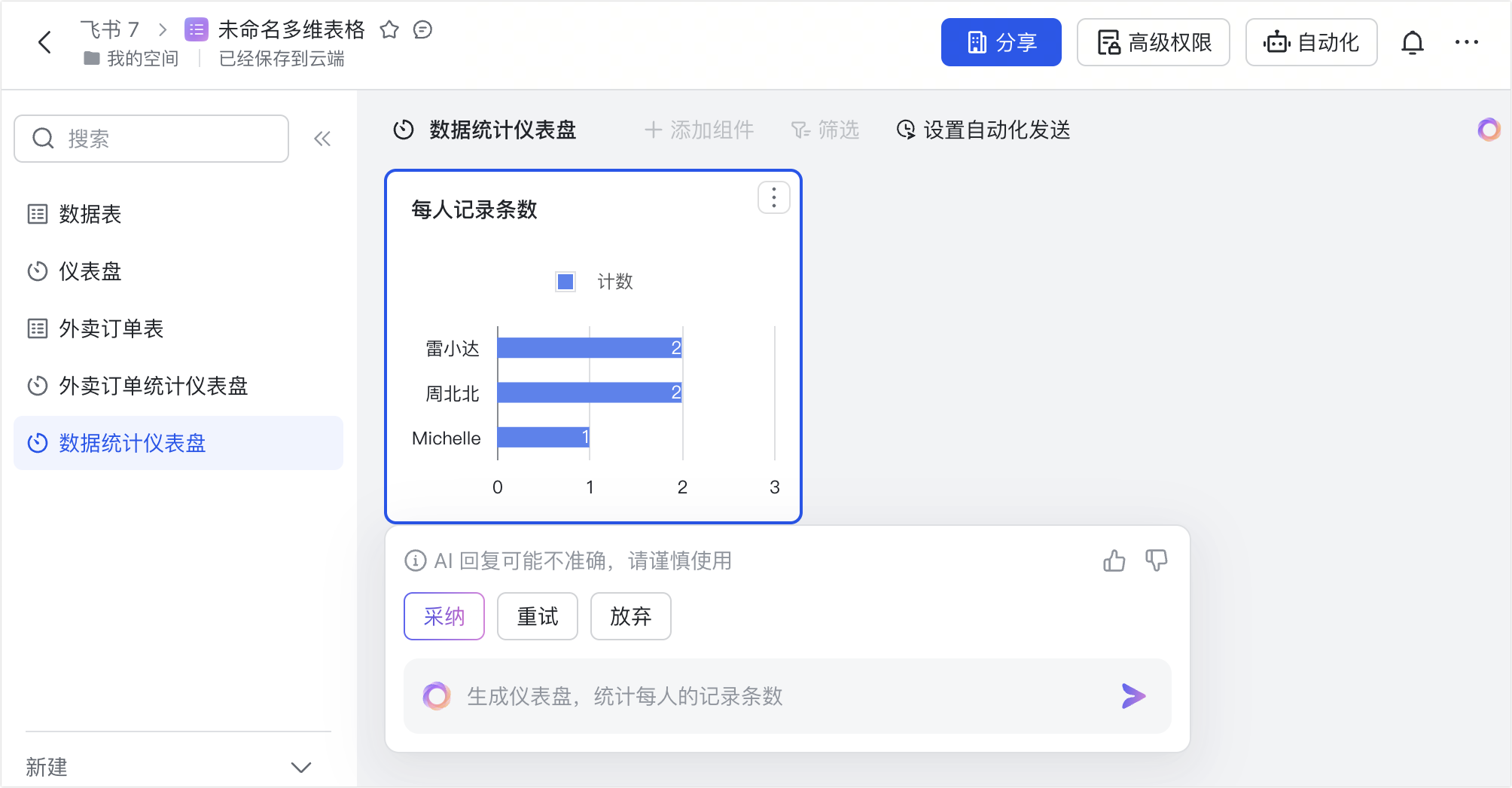This screenshot has width=1512, height=788.
Task: Open the chart's three-dot options menu
Action: coord(773,198)
